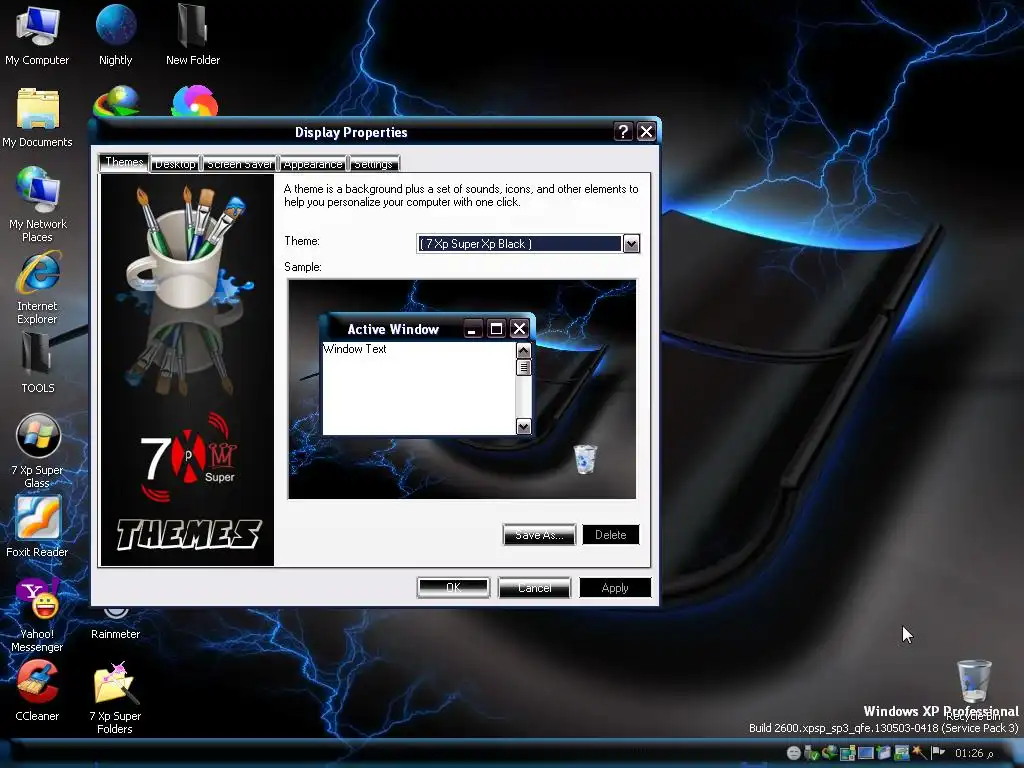The width and height of the screenshot is (1024, 768).
Task: Expand the Theme dropdown arrow
Action: point(631,244)
